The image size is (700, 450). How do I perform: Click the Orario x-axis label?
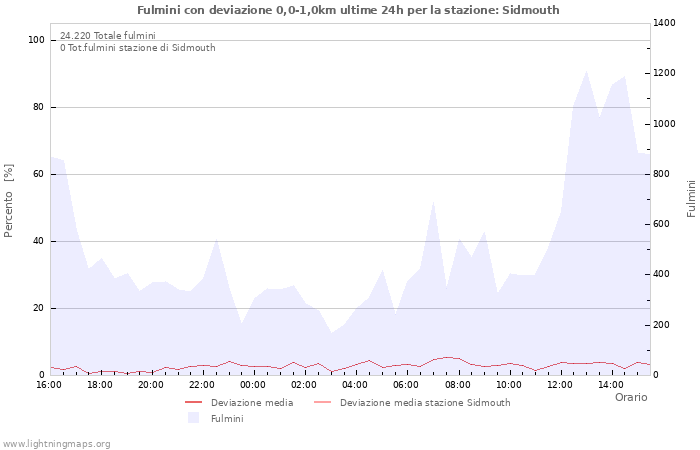[630, 397]
